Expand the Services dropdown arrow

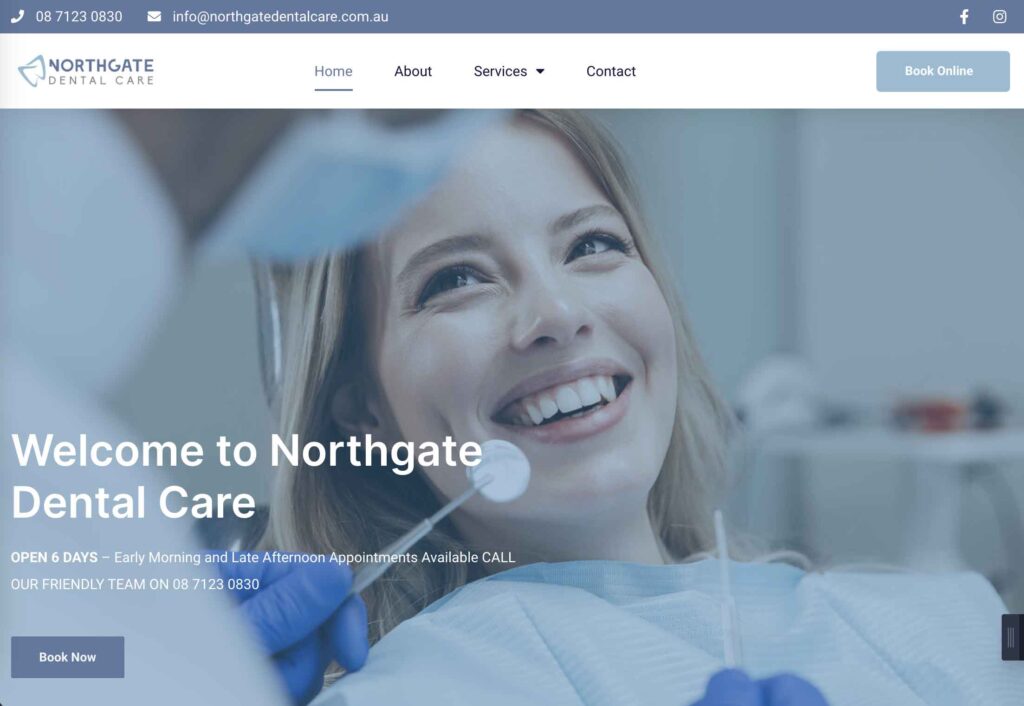540,71
